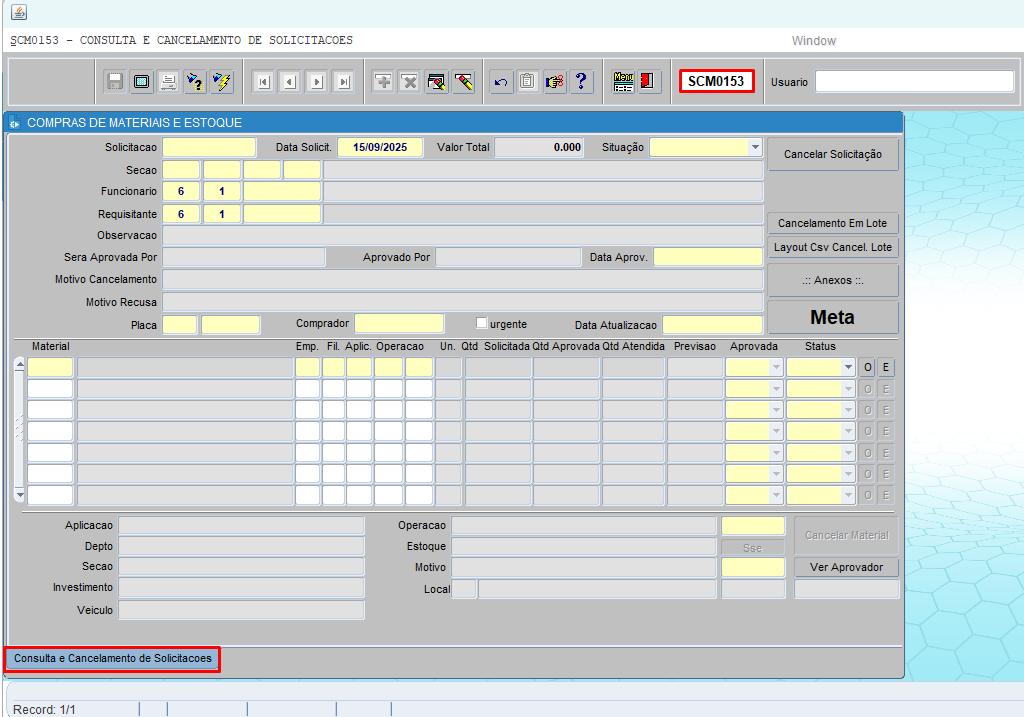The width and height of the screenshot is (1024, 717).
Task: Go to the first record
Action: pos(263,82)
